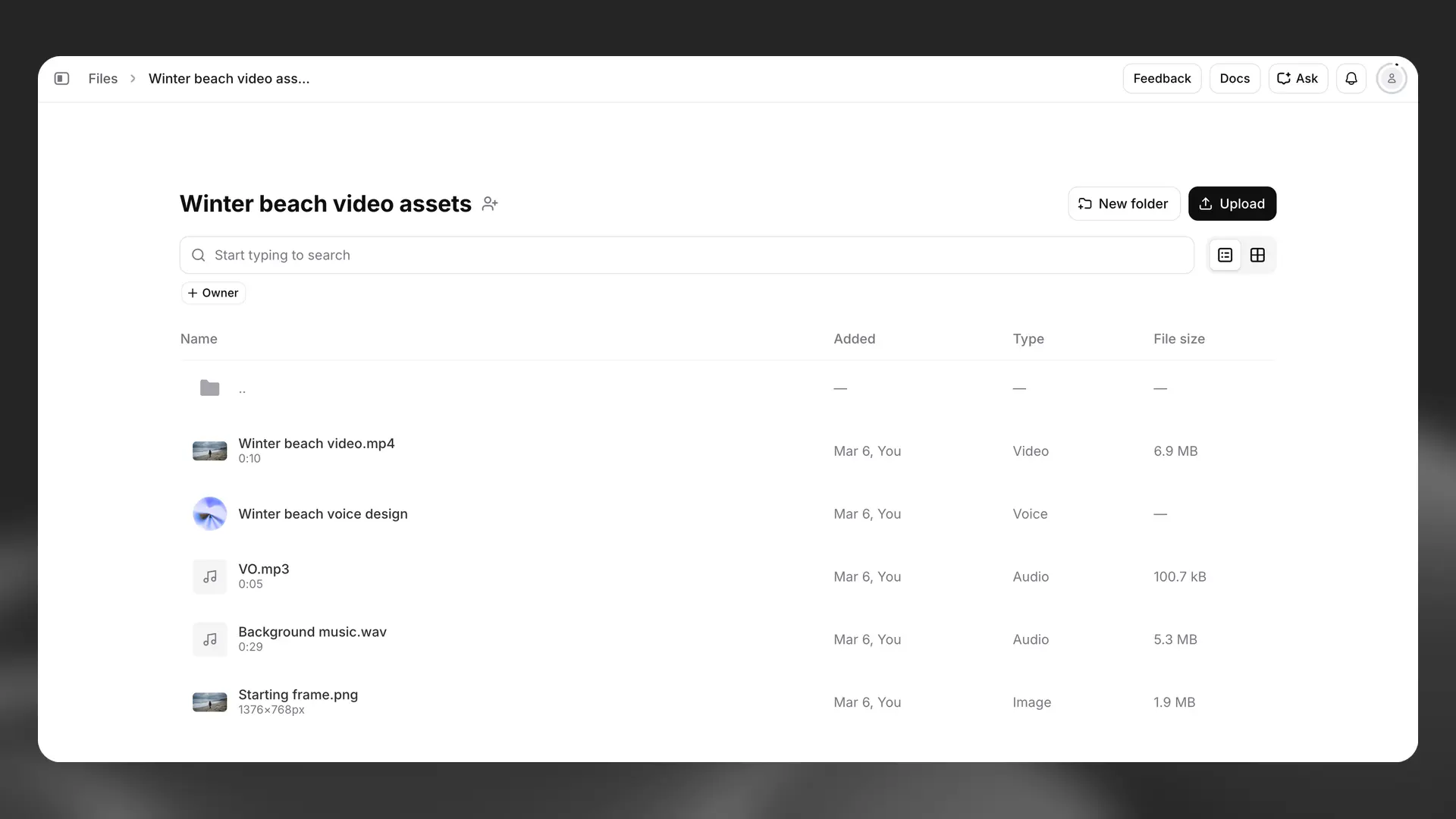Select the list view icon
This screenshot has height=819, width=1456.
(1225, 255)
